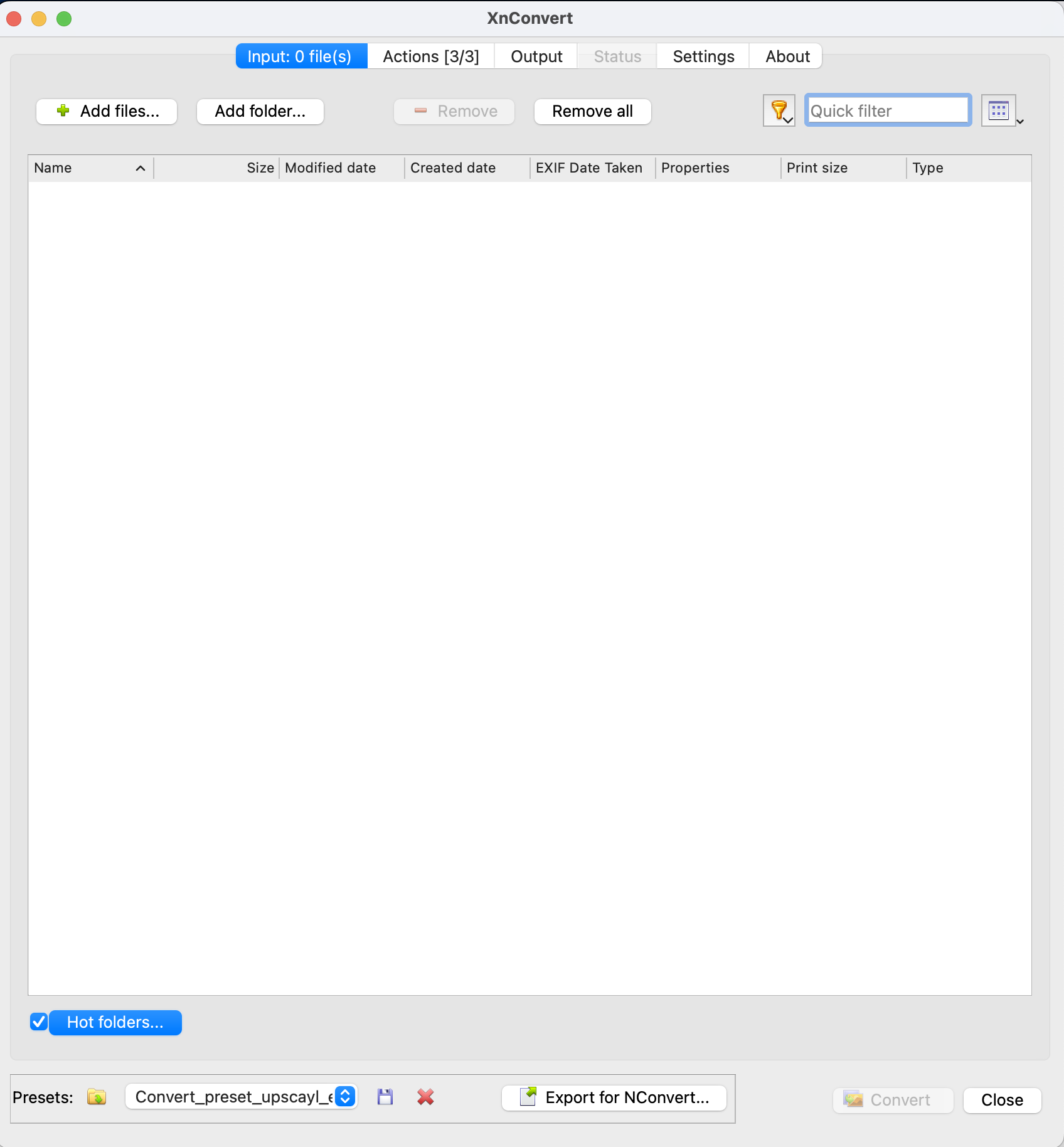Save the current preset with the floppy disk icon
This screenshot has height=1147, width=1064.
pos(385,1097)
